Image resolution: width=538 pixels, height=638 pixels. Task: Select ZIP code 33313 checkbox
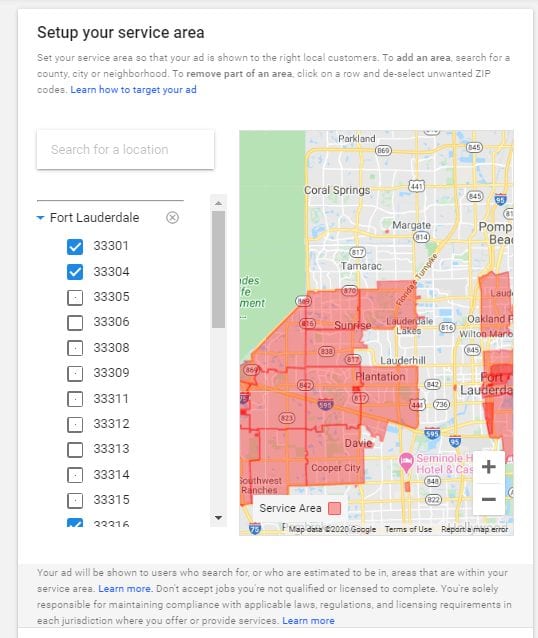75,449
